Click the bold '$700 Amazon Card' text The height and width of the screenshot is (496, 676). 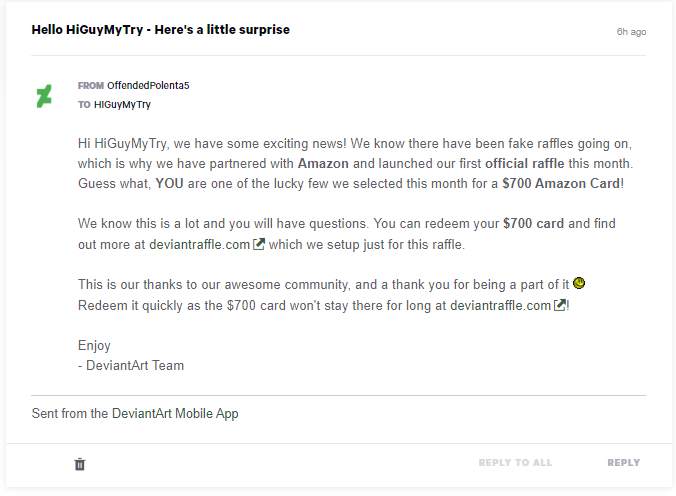[x=561, y=183]
